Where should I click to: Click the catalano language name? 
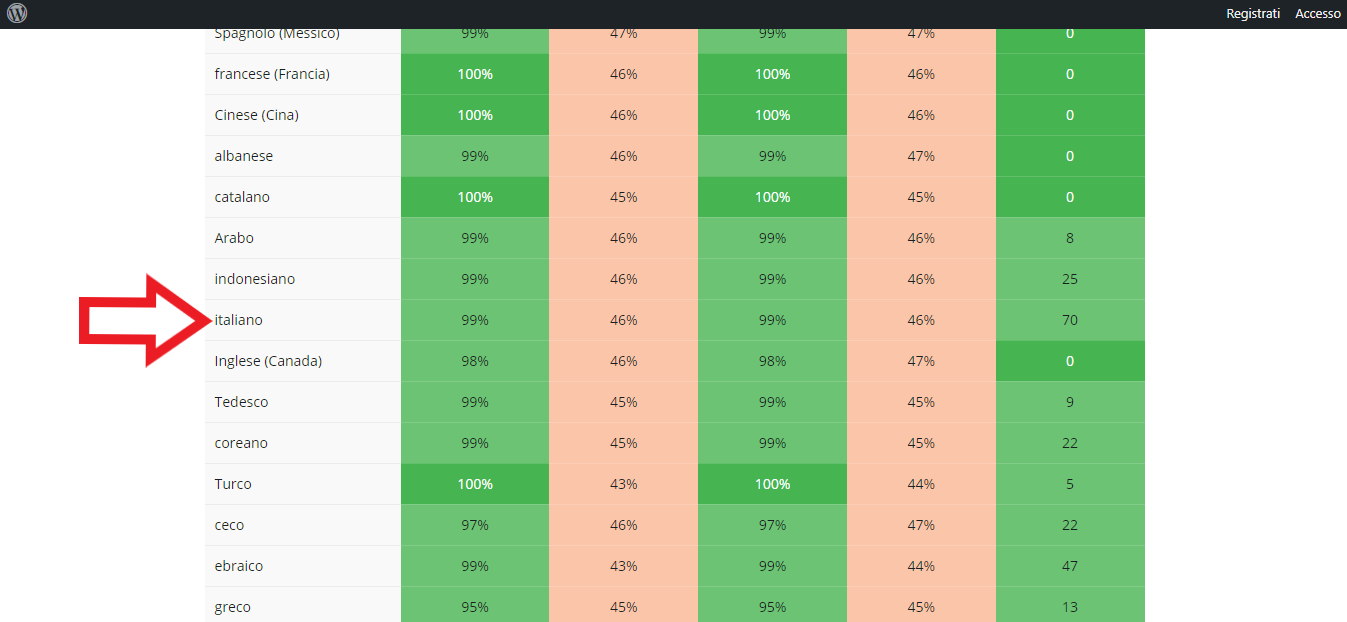point(242,197)
